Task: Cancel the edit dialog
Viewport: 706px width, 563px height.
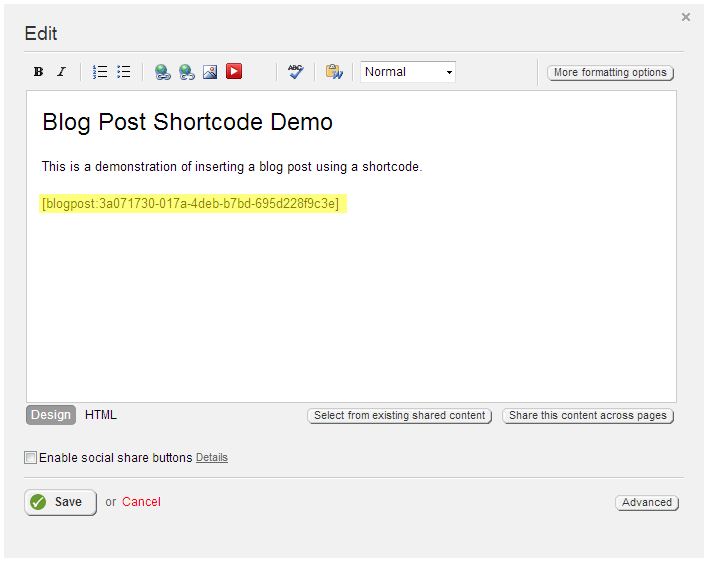Action: click(141, 502)
